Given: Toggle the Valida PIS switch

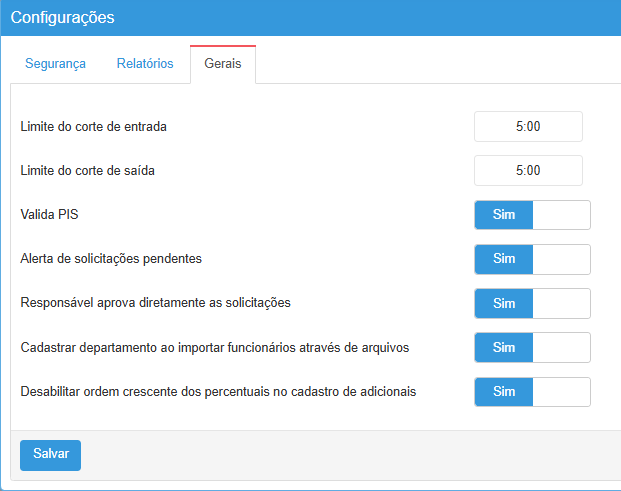Looking at the screenshot, I should [532, 215].
